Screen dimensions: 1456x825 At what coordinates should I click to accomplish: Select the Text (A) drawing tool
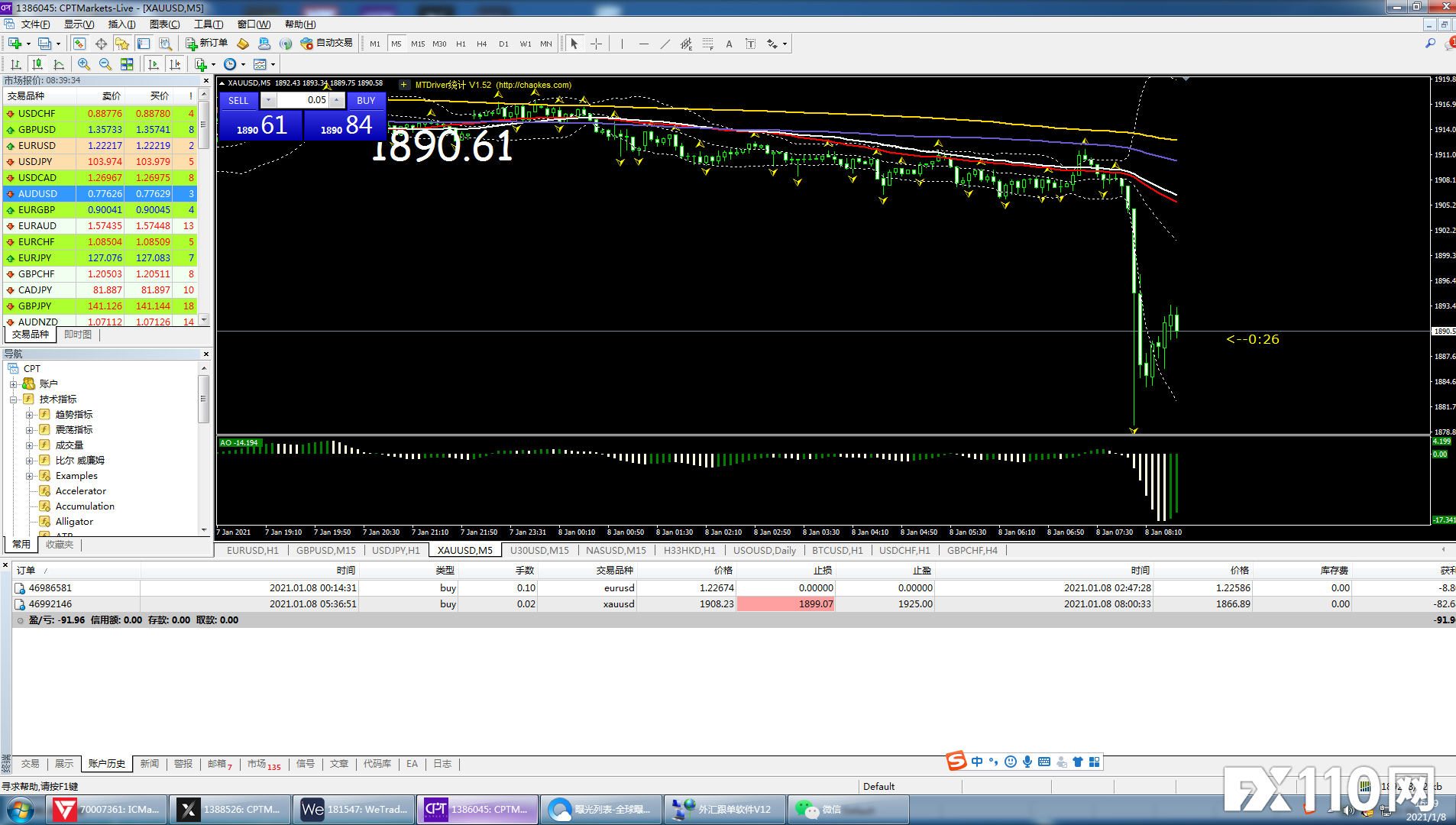[x=729, y=44]
